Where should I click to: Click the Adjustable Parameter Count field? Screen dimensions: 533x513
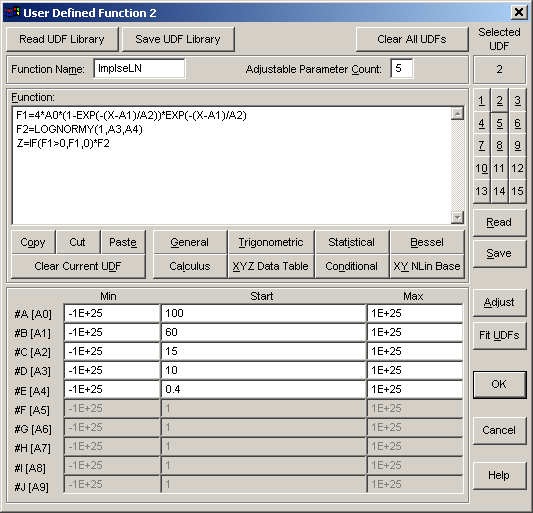(402, 68)
